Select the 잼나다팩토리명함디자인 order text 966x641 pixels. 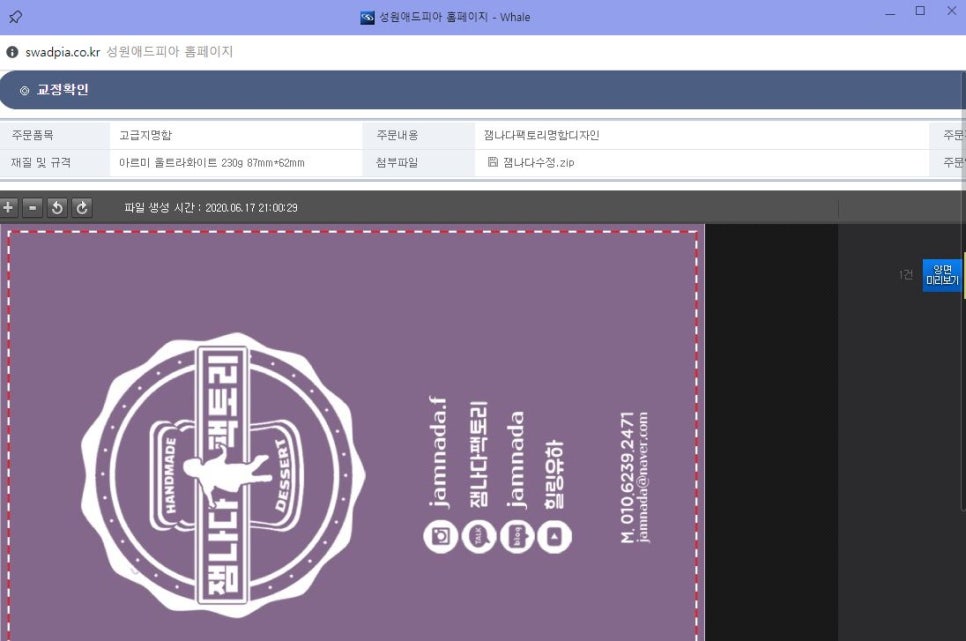(542, 135)
